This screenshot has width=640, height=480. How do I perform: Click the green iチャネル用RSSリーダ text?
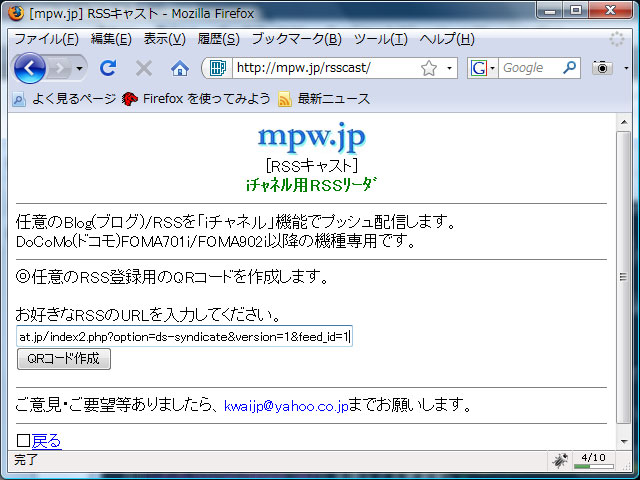(x=311, y=185)
